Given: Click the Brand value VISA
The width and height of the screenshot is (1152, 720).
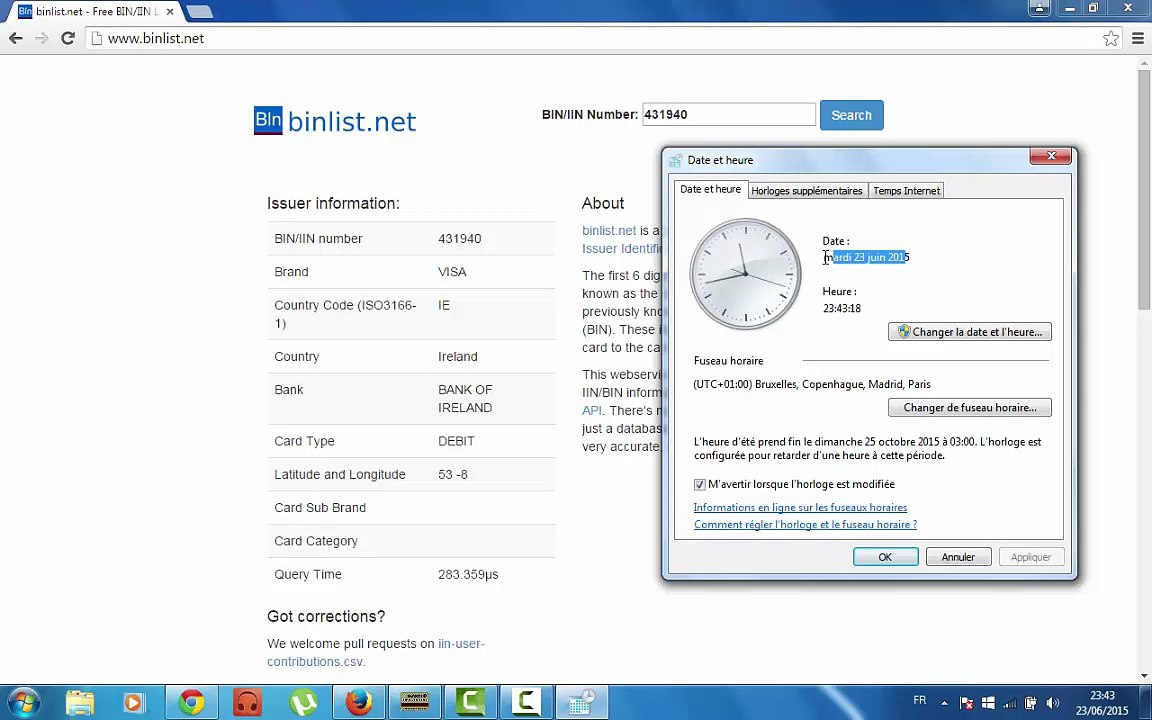Looking at the screenshot, I should pos(452,272).
